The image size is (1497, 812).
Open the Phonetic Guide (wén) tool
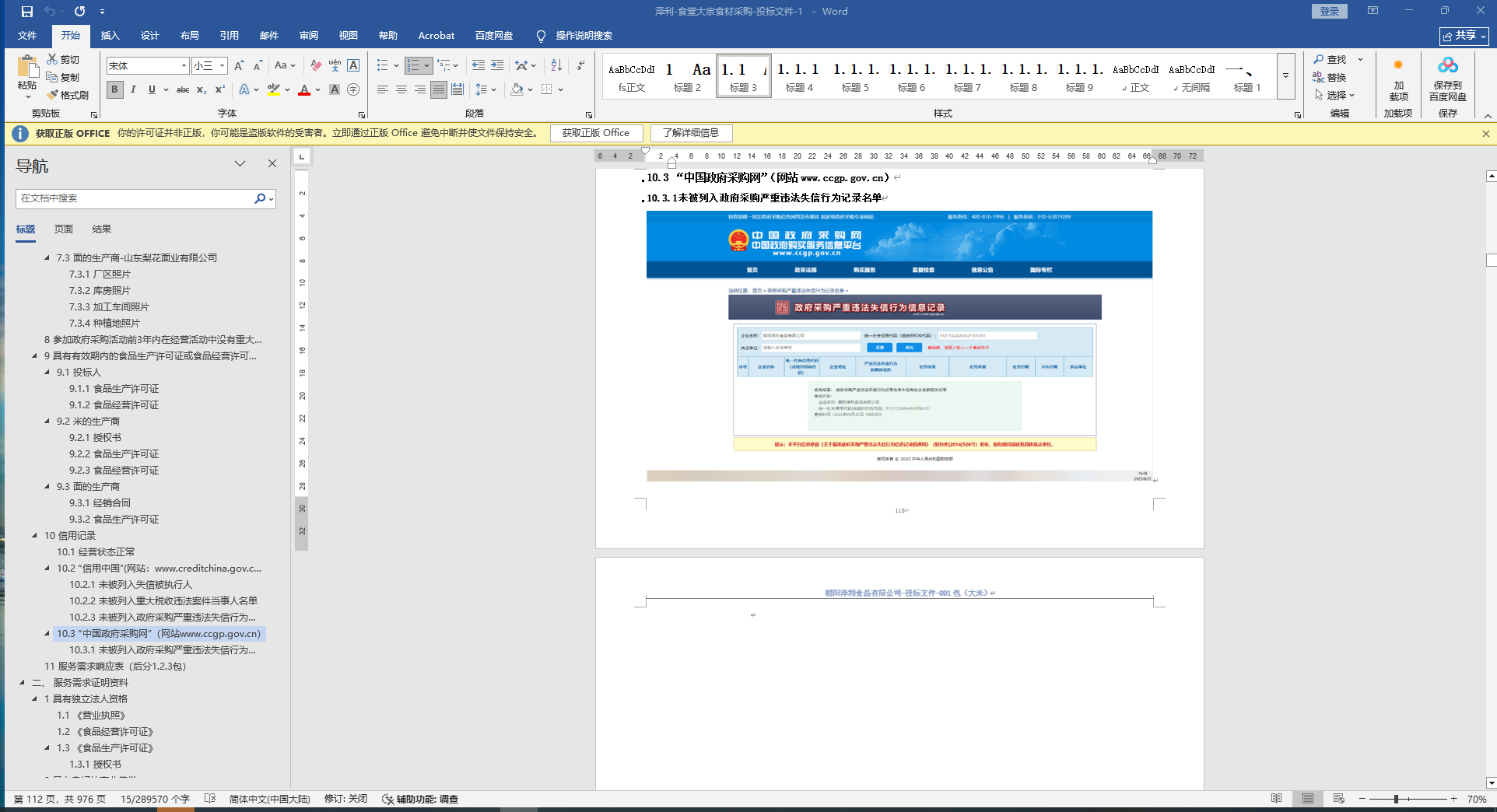tap(335, 65)
